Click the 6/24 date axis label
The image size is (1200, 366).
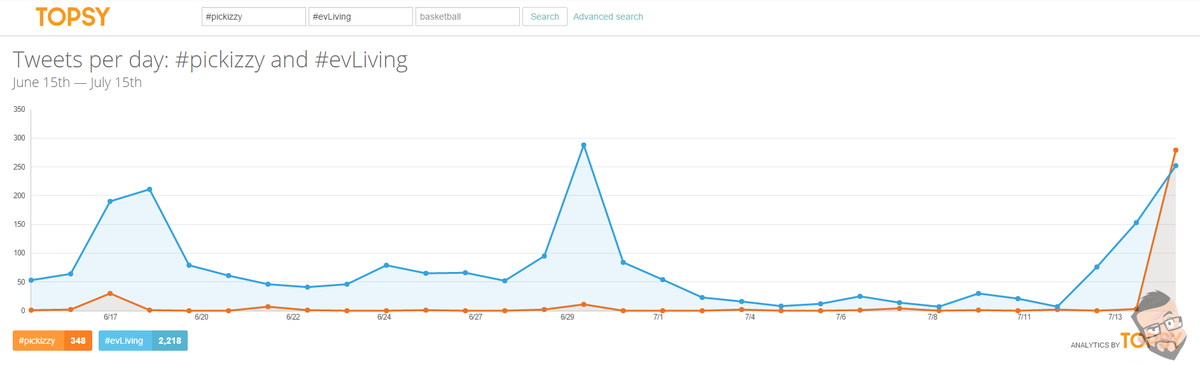pos(384,316)
